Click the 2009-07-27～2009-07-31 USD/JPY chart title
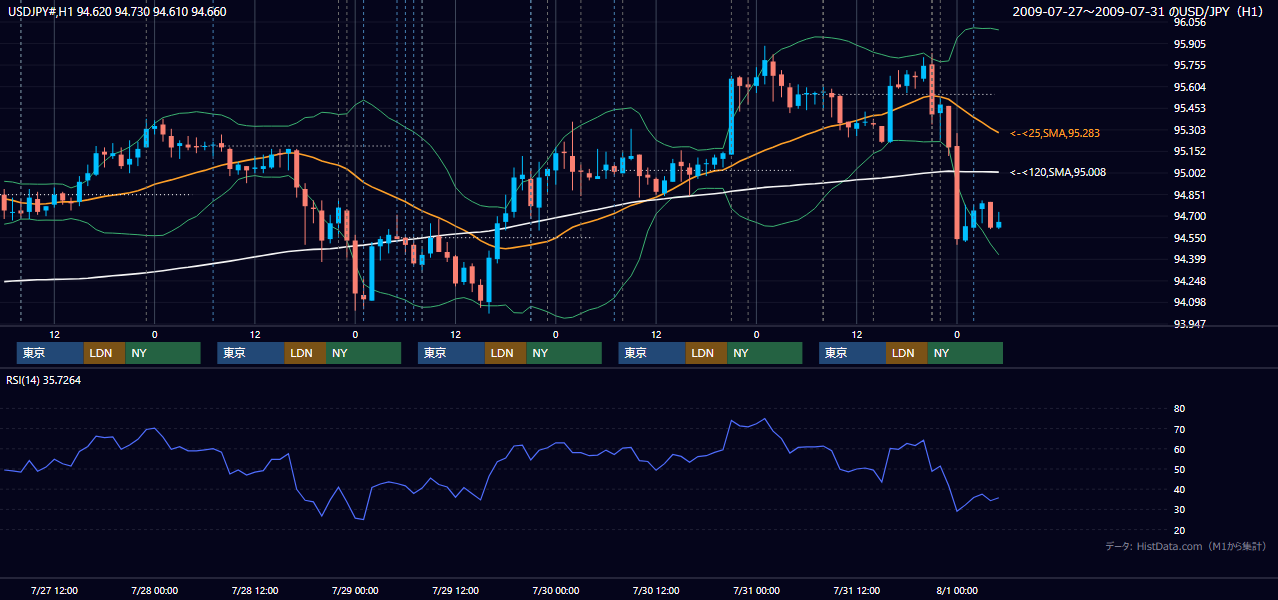1278x600 pixels. point(1139,12)
